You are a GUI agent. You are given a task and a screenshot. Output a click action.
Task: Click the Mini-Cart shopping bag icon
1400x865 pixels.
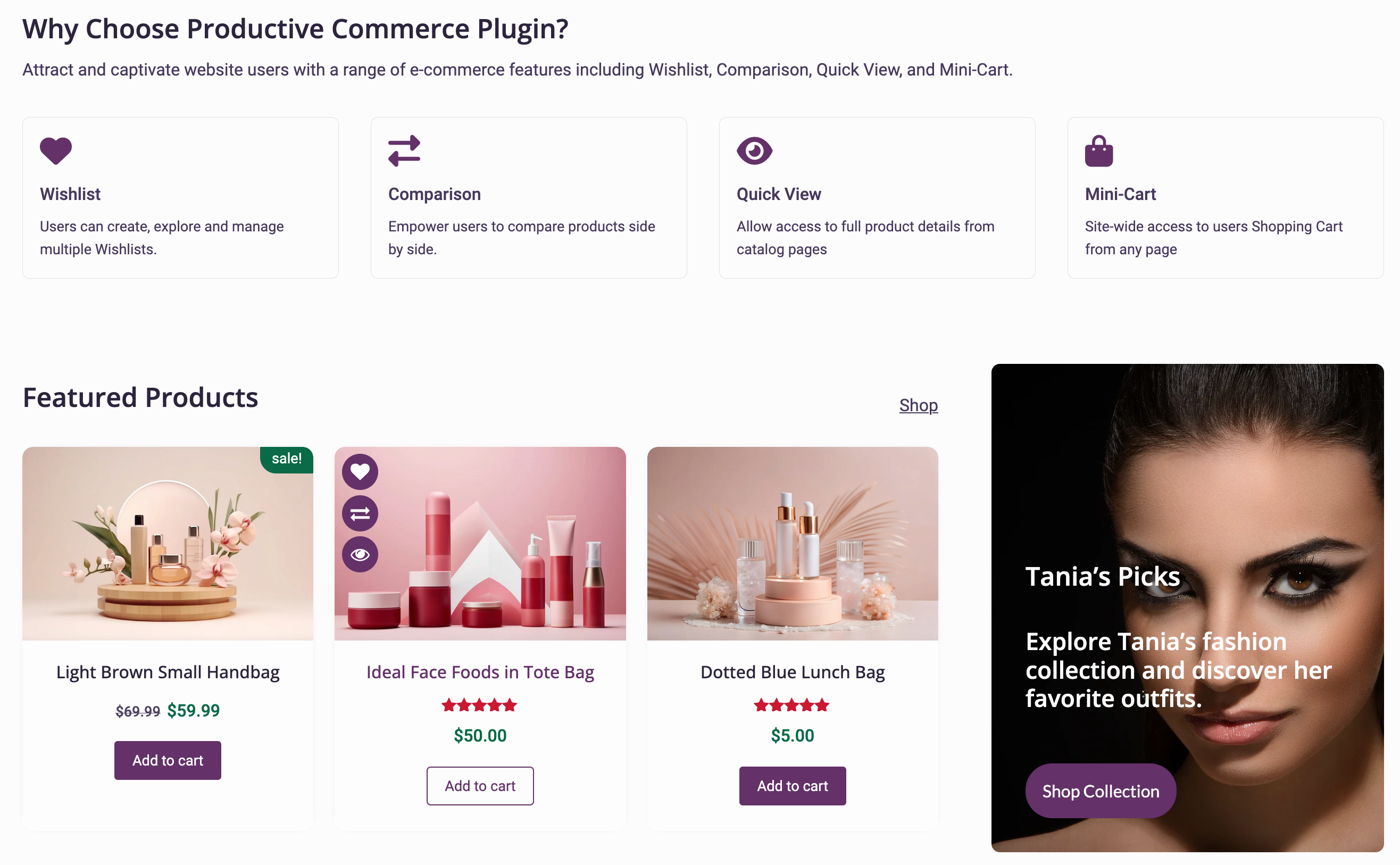[1098, 151]
